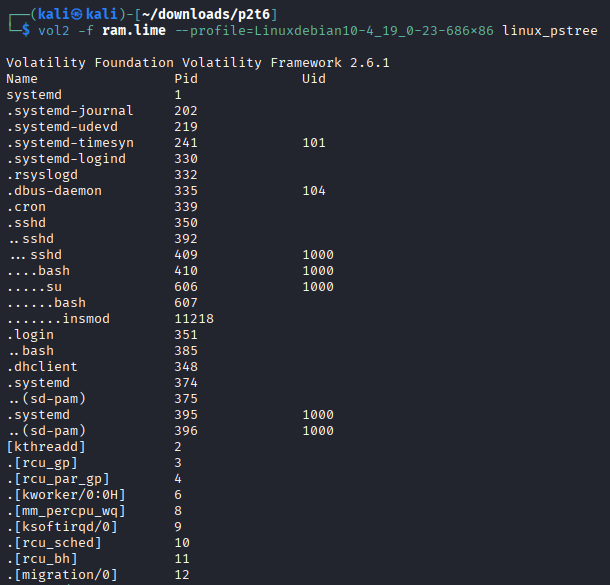
Task: Click the Uid column header
Action: 314,78
